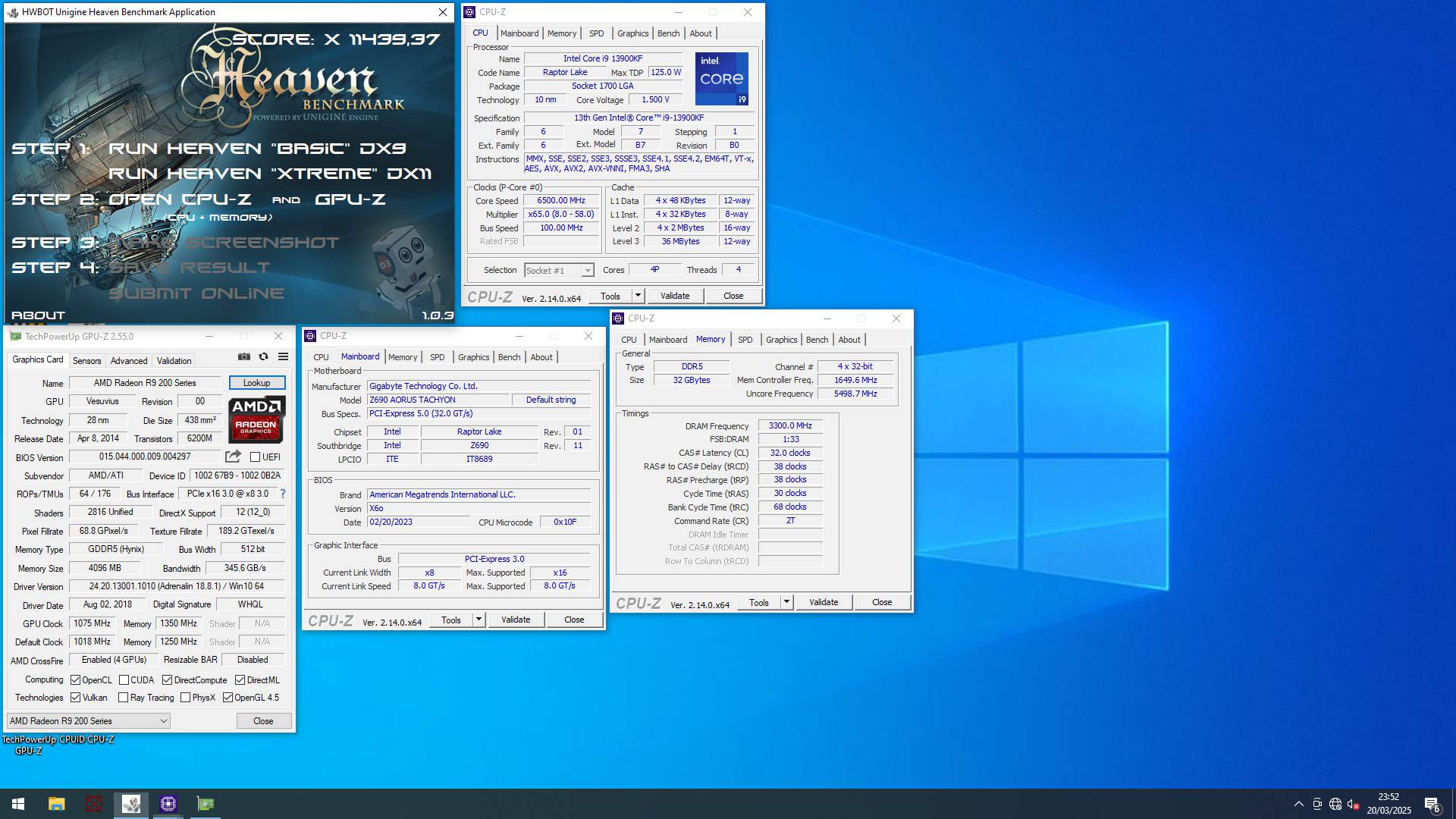Image resolution: width=1456 pixels, height=819 pixels.
Task: Open GPU selector dropdown AMD Radeon R9 200
Action: [x=88, y=721]
